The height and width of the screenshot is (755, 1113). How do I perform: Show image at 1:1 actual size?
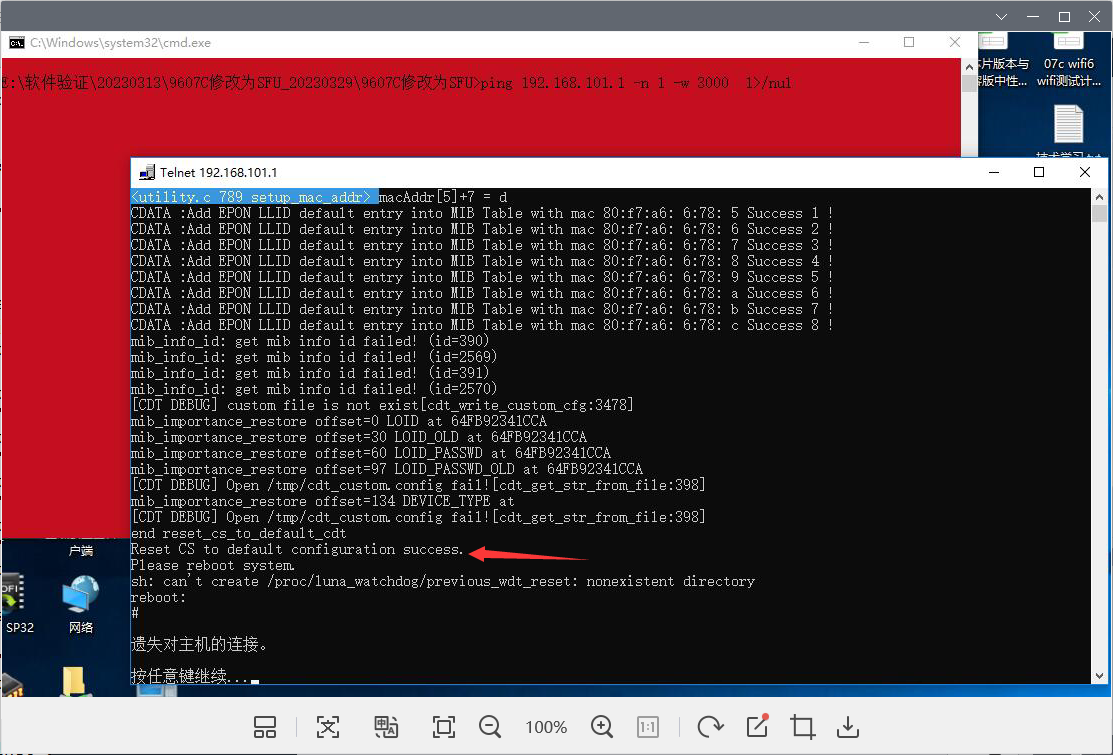(x=648, y=727)
